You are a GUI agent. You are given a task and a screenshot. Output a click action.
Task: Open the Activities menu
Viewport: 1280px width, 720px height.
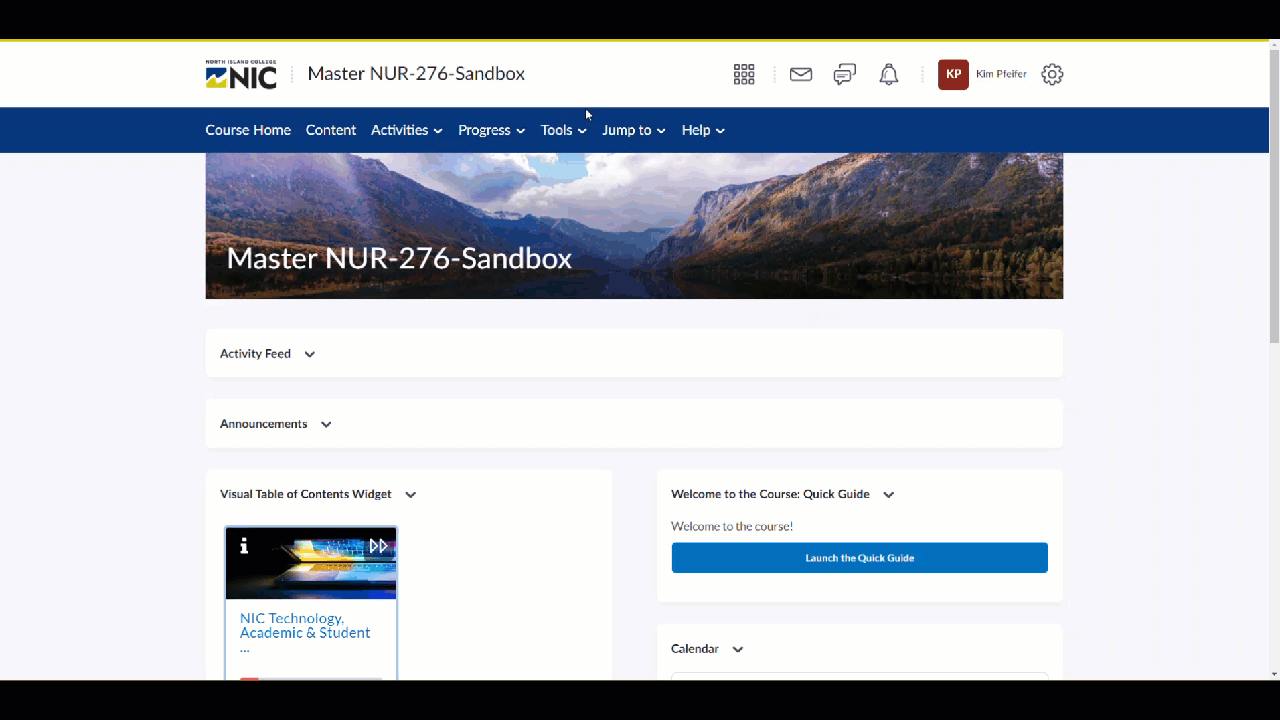407,130
